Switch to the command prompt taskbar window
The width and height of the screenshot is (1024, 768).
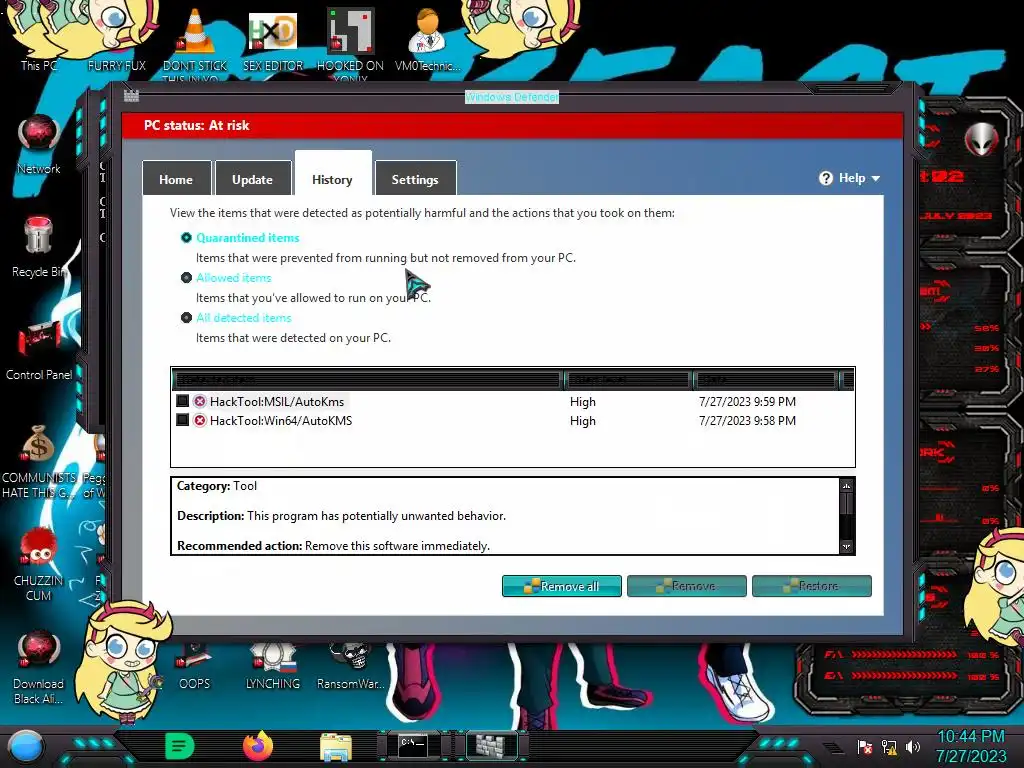click(x=413, y=746)
